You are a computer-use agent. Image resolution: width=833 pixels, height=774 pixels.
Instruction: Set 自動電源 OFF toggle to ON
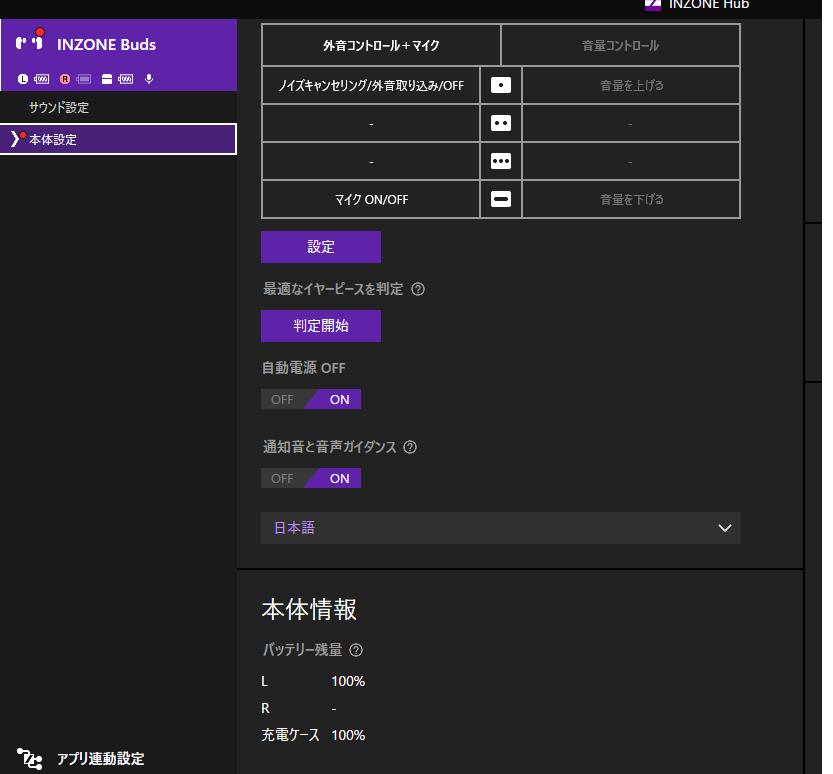point(339,399)
